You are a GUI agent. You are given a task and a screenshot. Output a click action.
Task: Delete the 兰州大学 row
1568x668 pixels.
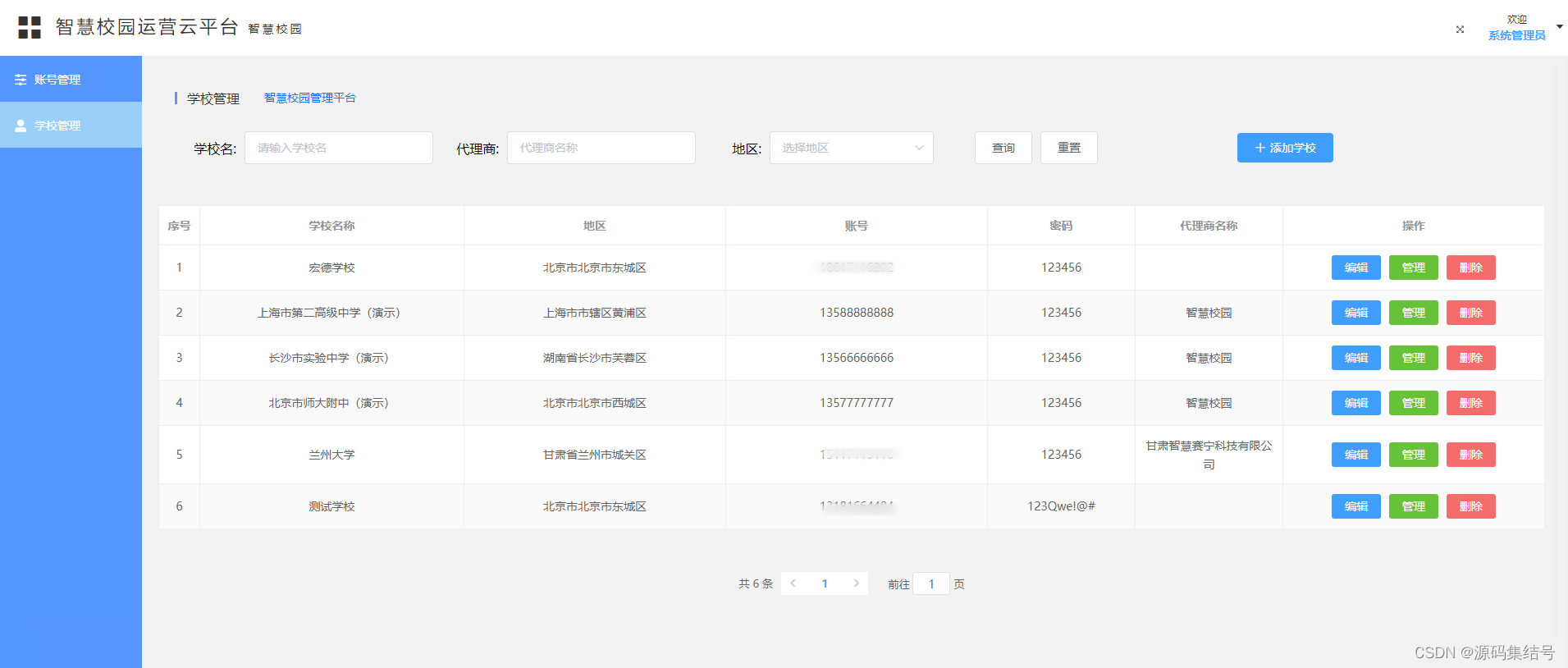pos(1471,455)
